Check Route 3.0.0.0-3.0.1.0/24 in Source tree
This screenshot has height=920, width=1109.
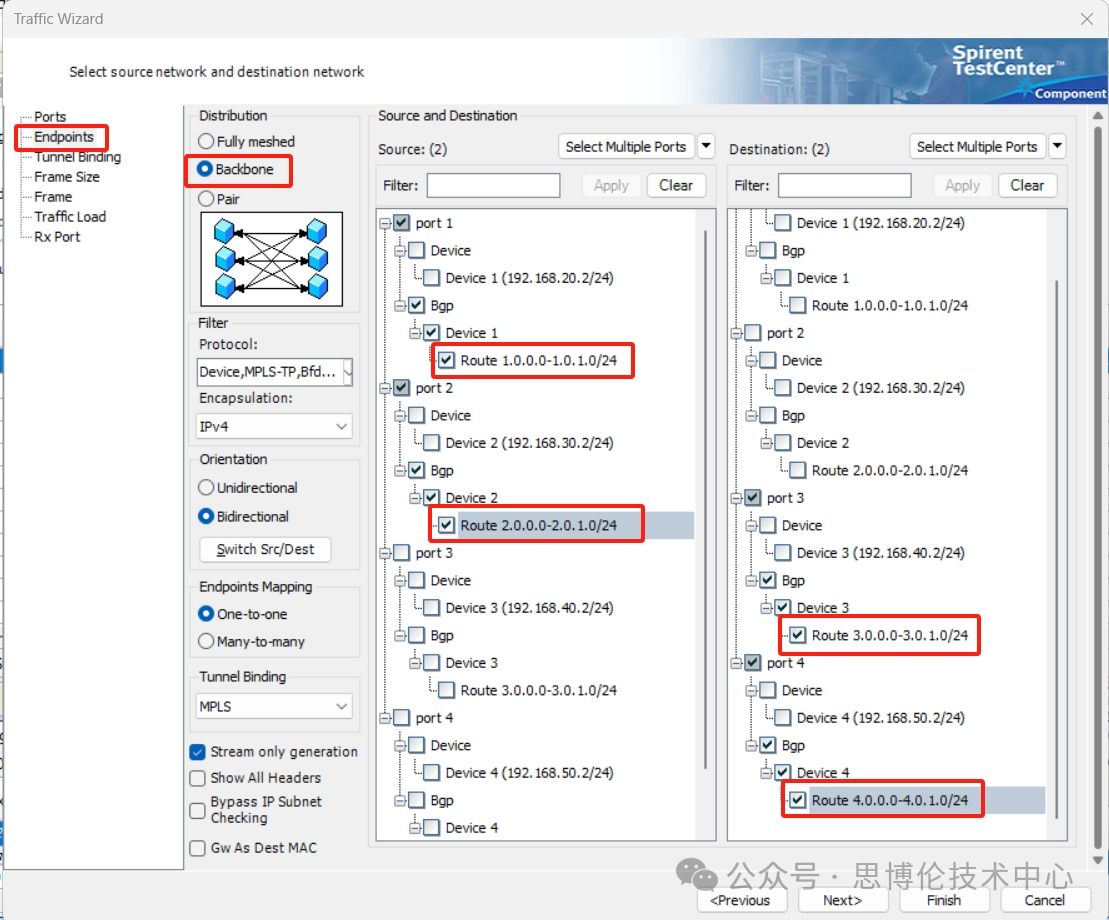446,691
